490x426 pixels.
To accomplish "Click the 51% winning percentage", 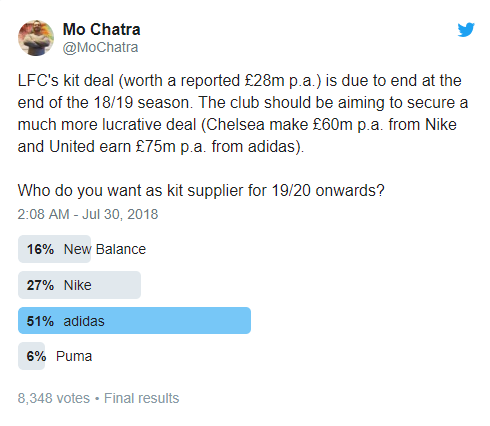I will point(40,321).
